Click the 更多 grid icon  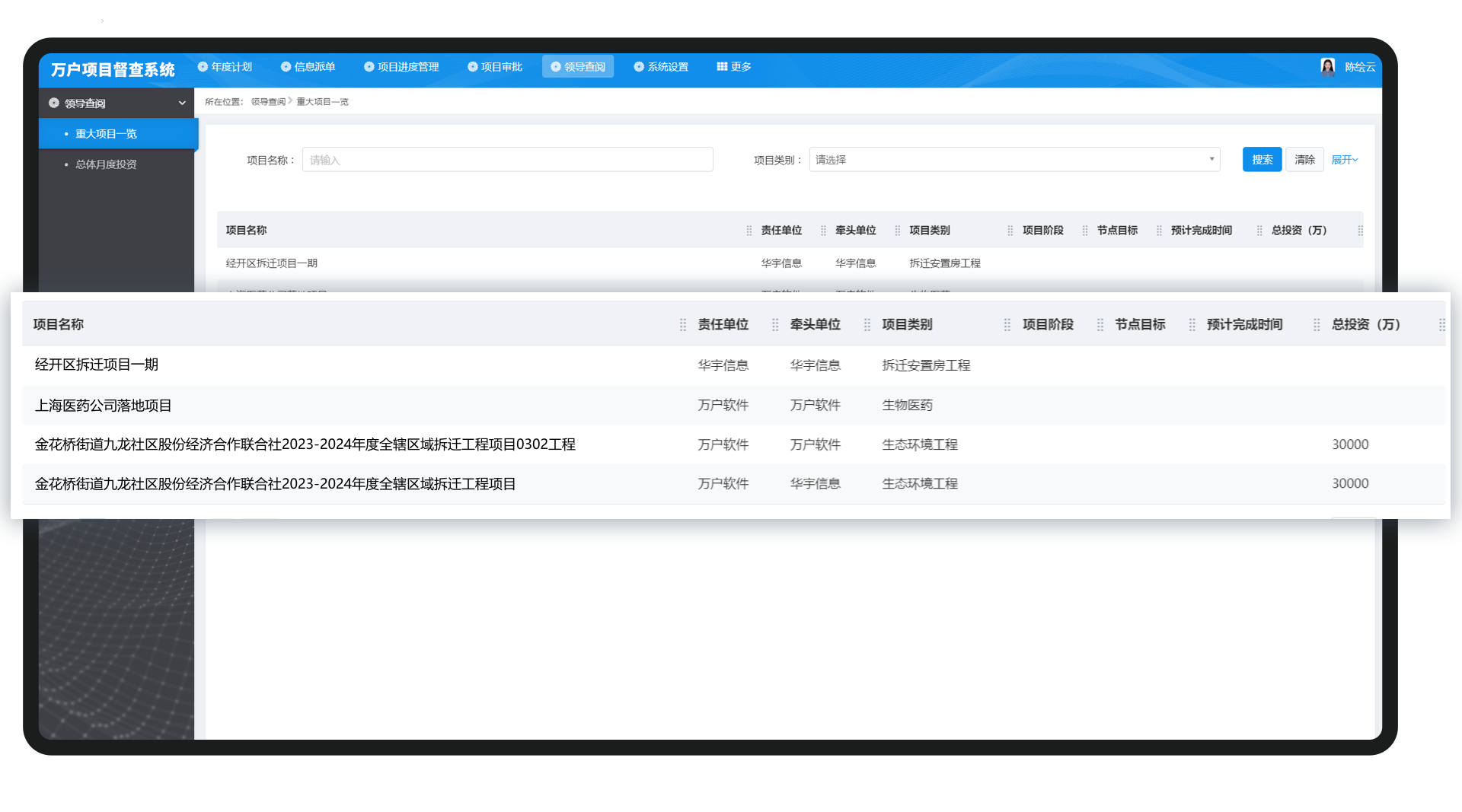tap(722, 67)
